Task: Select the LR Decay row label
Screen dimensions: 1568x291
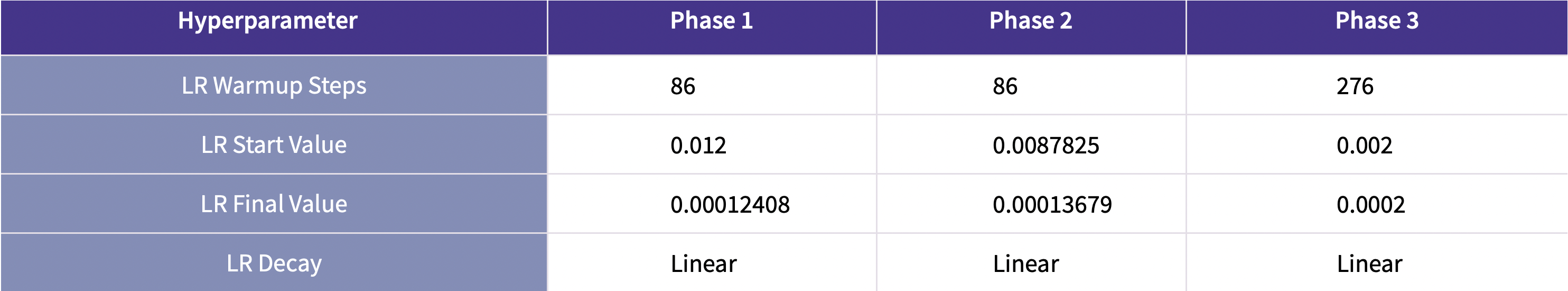Action: [274, 263]
